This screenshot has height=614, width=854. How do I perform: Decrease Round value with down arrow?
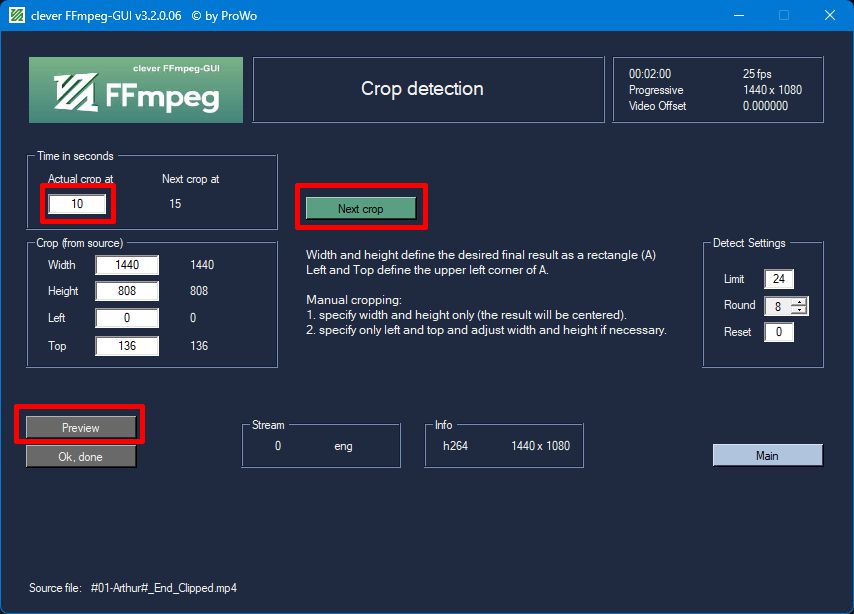[x=799, y=311]
